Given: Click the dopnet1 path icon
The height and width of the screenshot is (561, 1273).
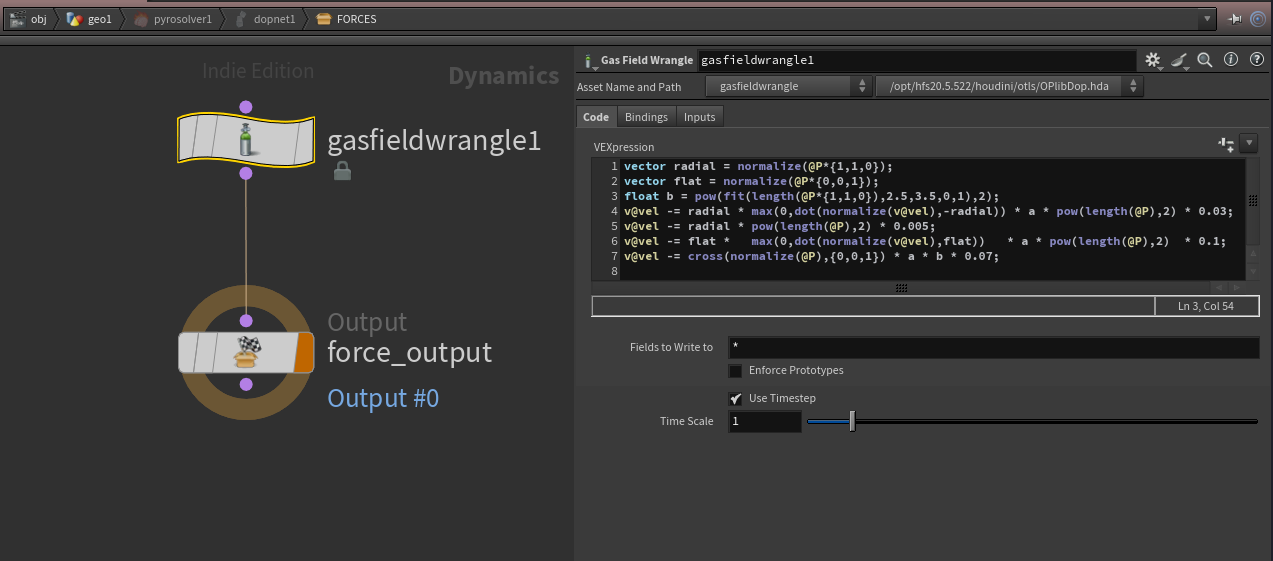Looking at the screenshot, I should tap(241, 19).
